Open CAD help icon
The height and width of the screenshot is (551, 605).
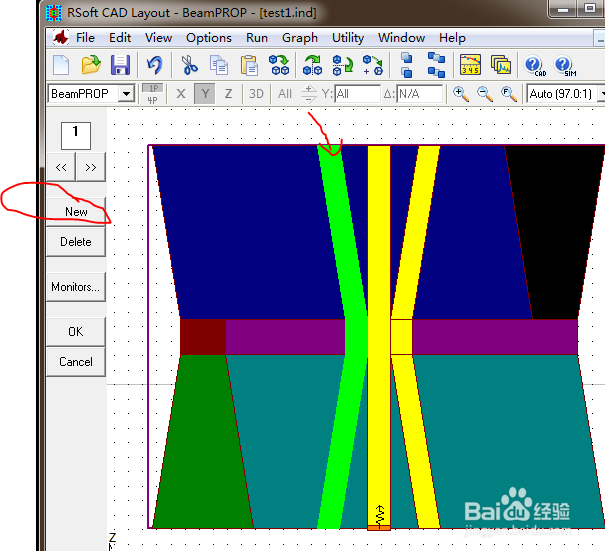point(535,66)
